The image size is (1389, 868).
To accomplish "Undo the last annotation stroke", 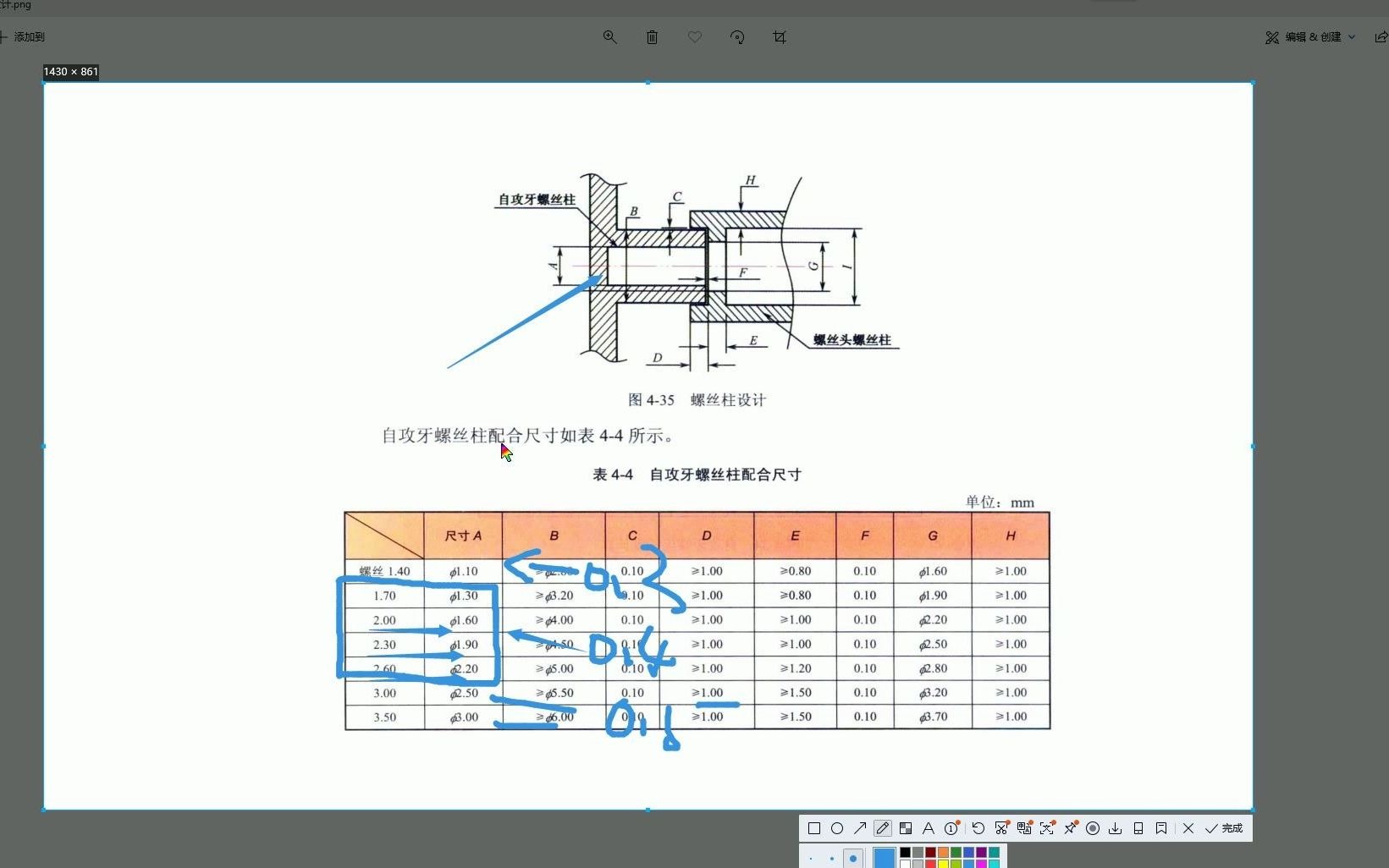I will pyautogui.click(x=978, y=828).
